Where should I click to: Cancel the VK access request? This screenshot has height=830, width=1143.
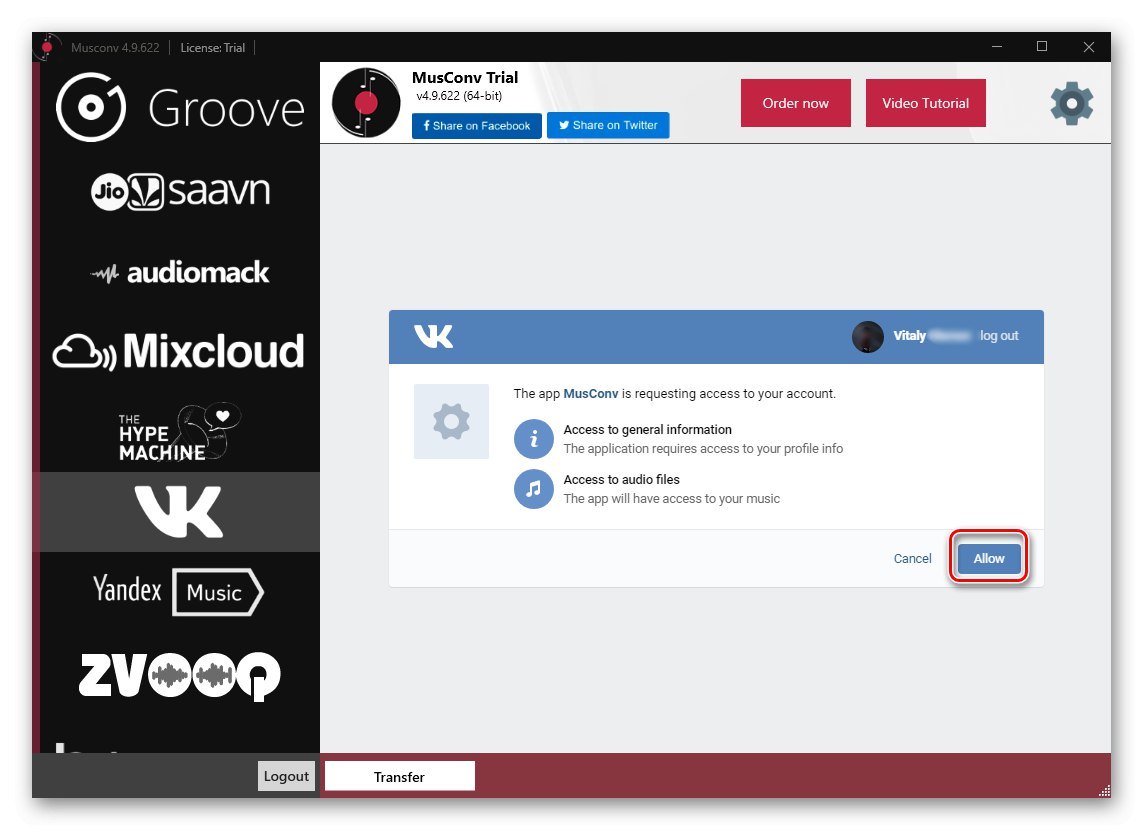point(912,558)
